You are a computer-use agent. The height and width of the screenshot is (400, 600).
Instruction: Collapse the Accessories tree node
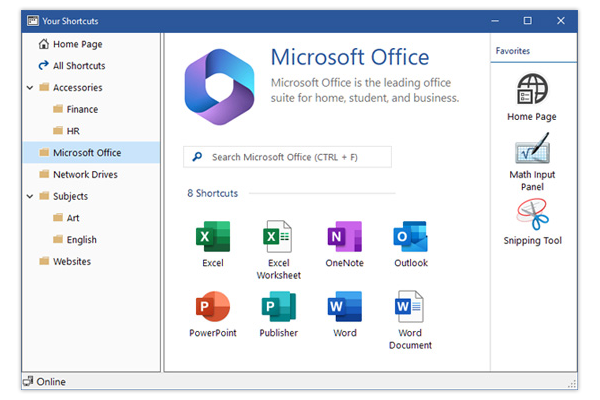pos(30,88)
